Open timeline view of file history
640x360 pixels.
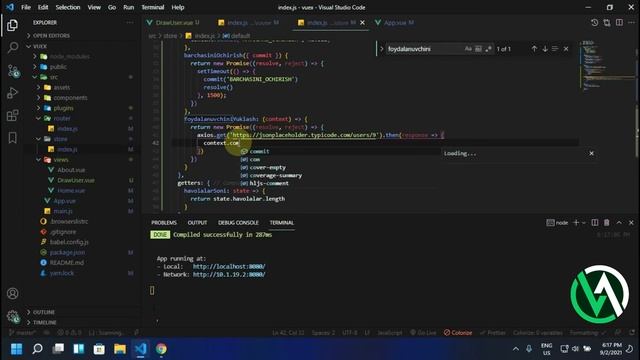coord(594,23)
